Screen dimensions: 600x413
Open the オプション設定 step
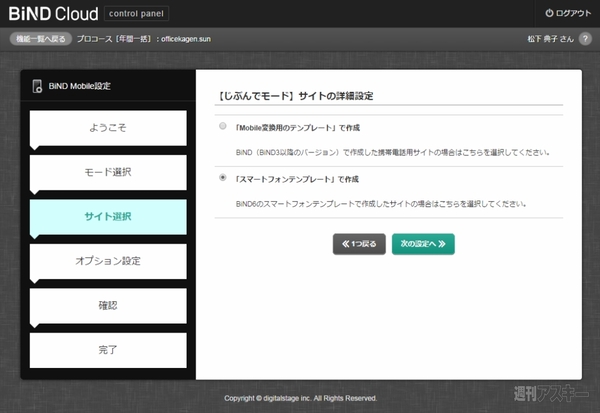(108, 261)
